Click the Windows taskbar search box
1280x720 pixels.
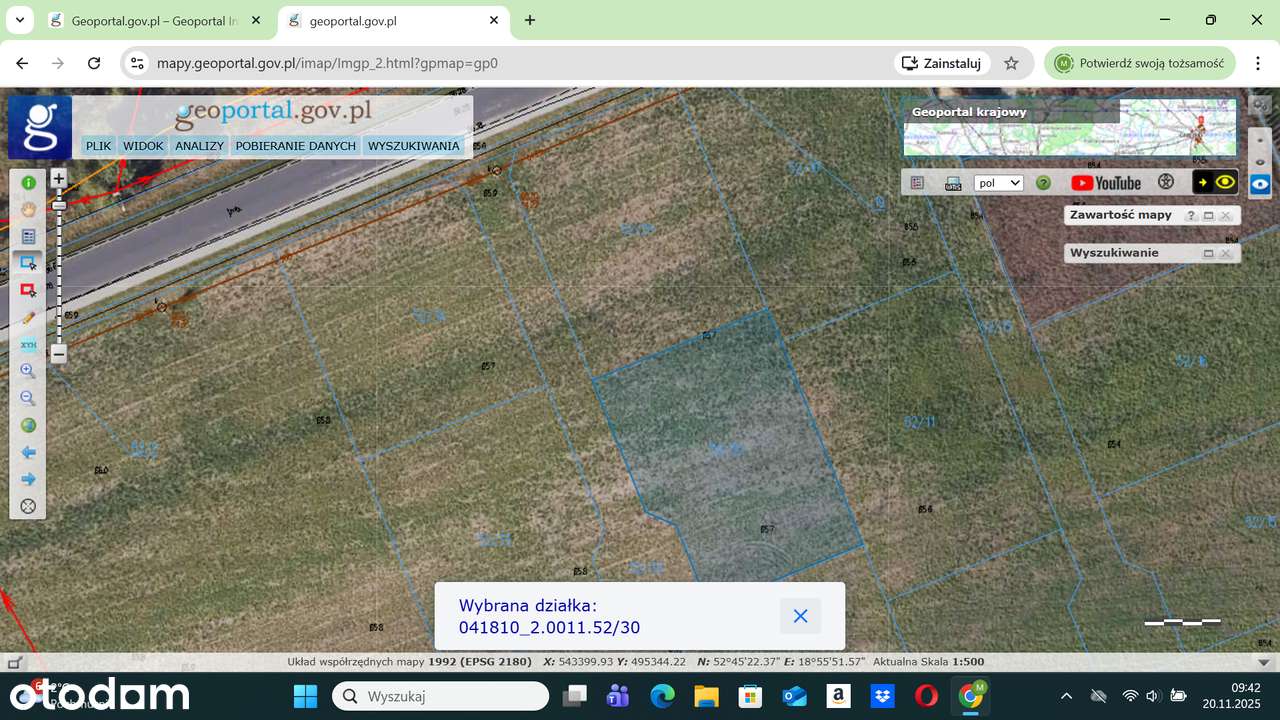tap(440, 696)
